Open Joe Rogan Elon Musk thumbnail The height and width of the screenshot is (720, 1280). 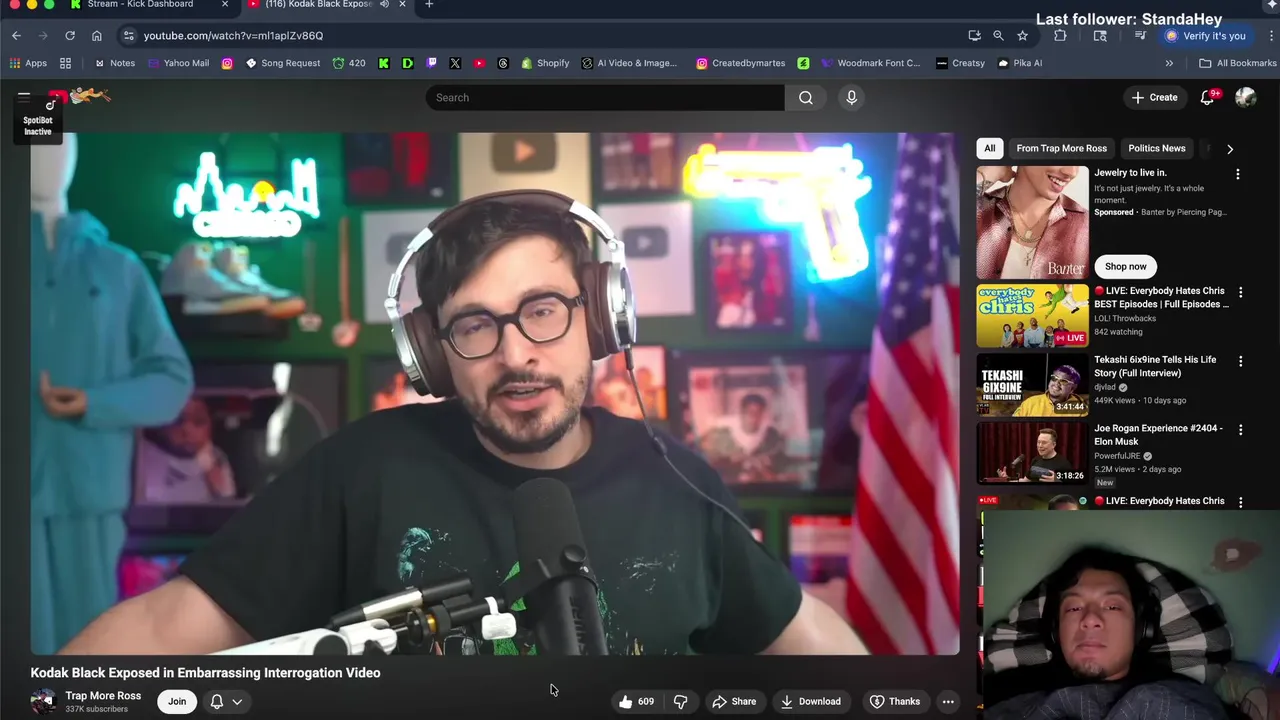pyautogui.click(x=1032, y=453)
